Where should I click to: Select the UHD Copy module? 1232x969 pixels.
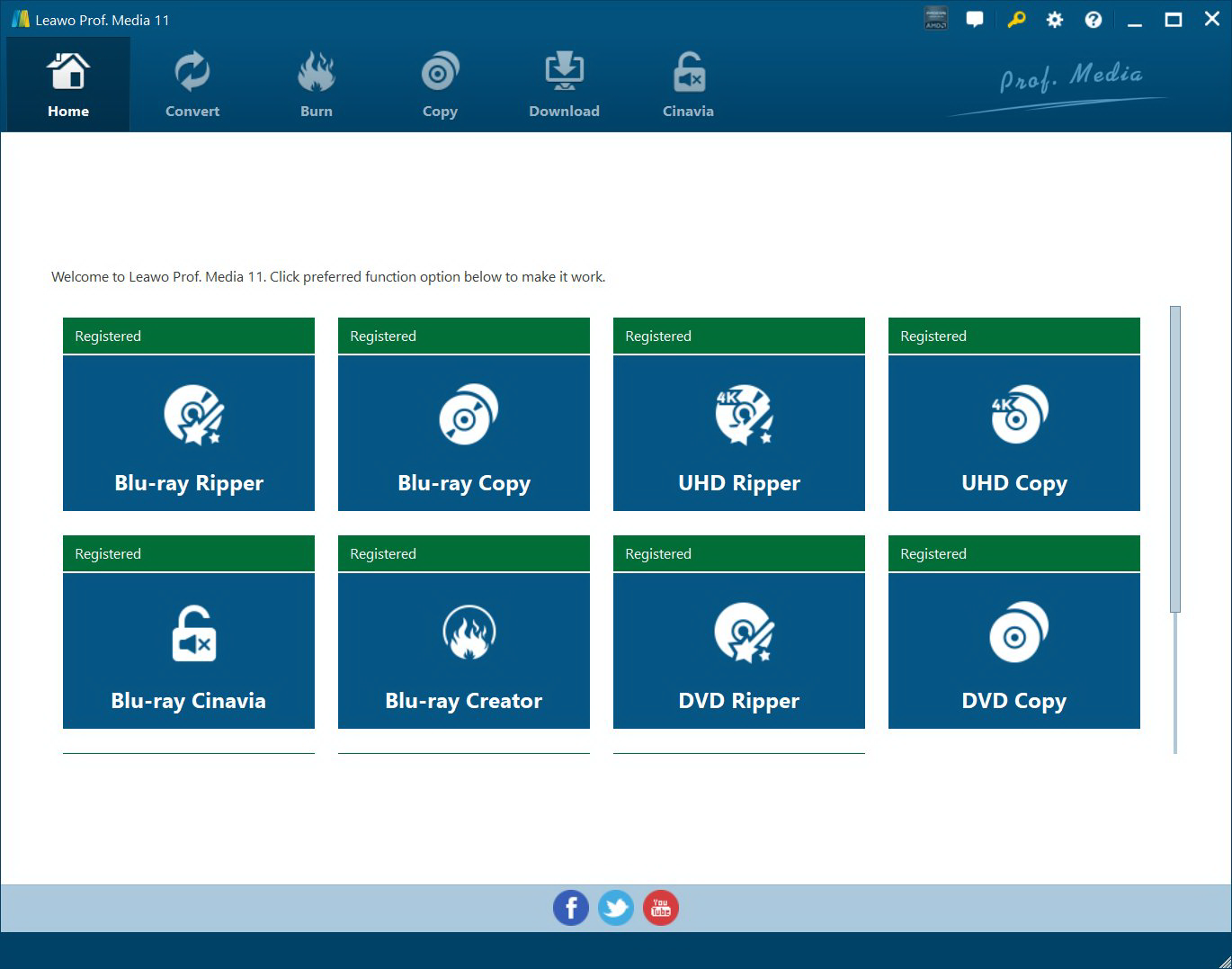1014,433
